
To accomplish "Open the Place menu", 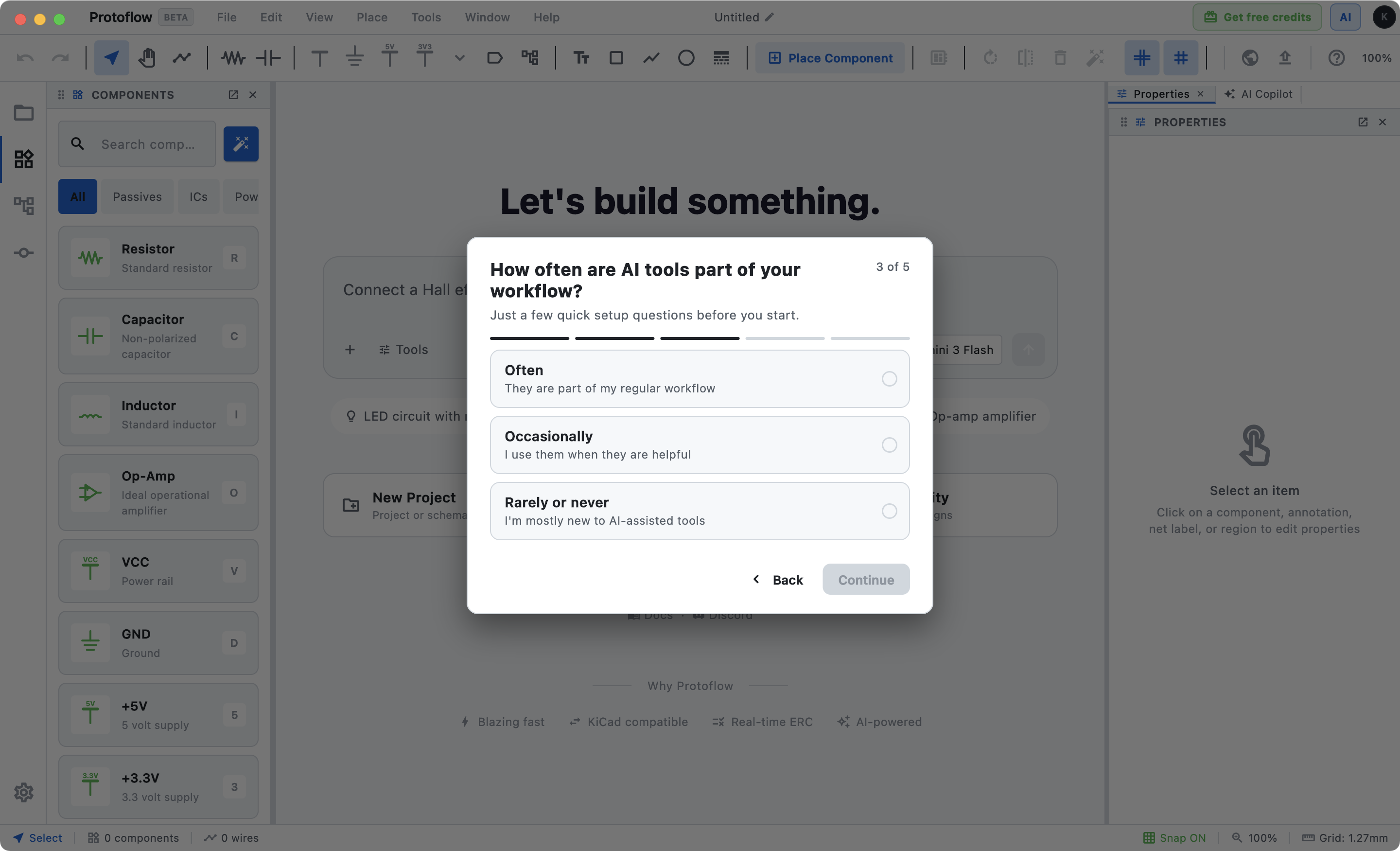I will [x=371, y=17].
